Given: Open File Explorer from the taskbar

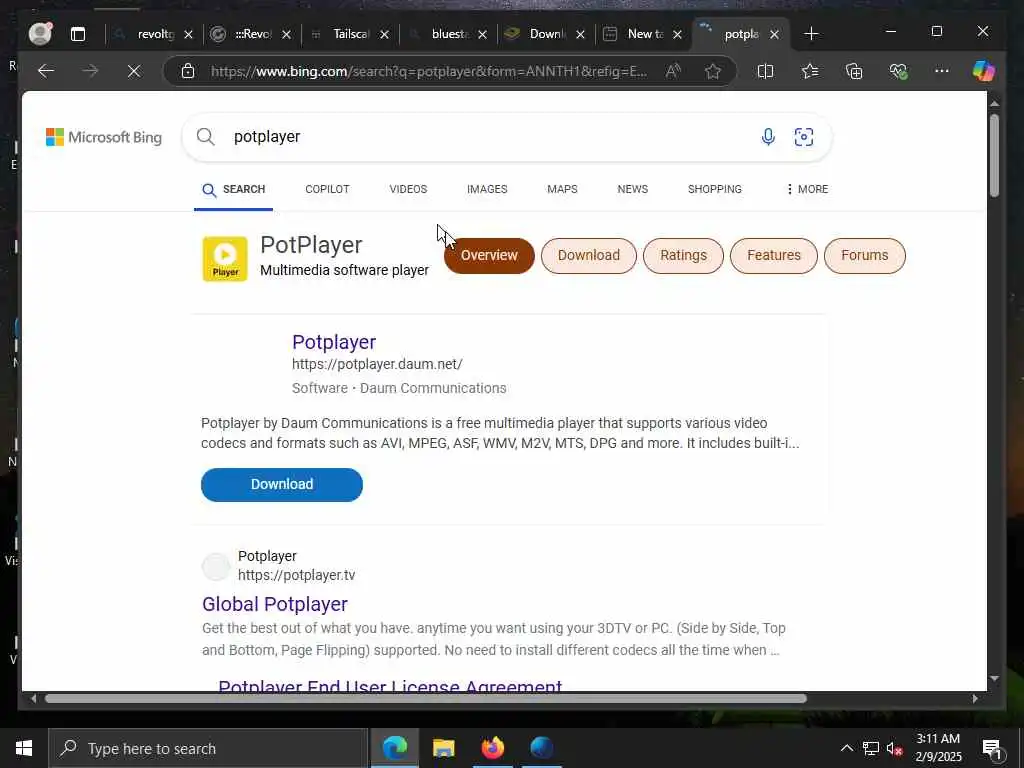Looking at the screenshot, I should (443, 748).
